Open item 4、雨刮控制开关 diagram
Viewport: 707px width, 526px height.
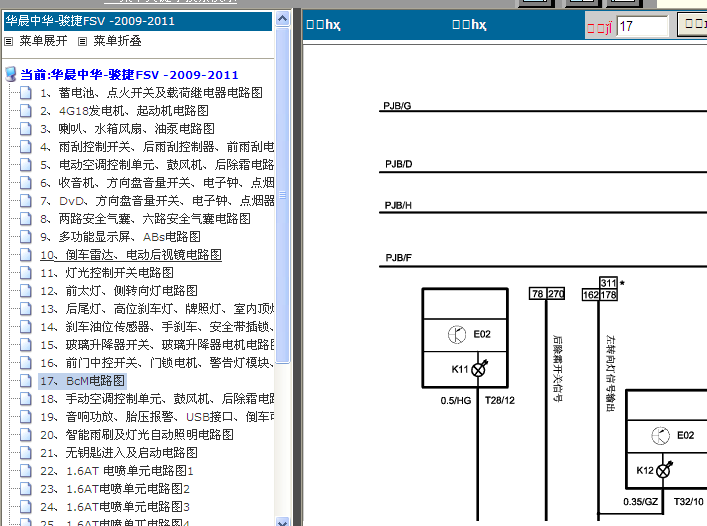point(157,147)
